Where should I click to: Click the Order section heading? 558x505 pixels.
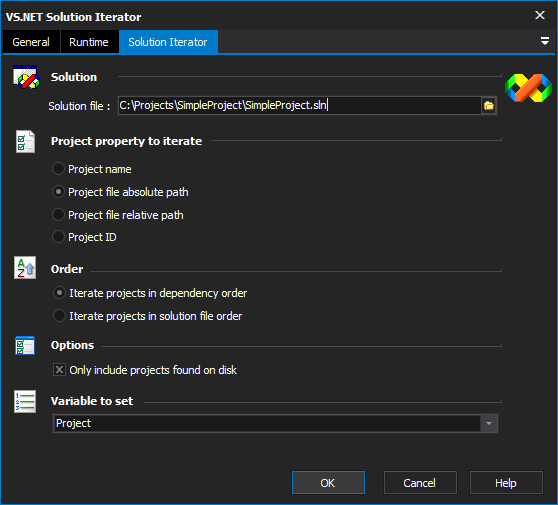[67, 269]
